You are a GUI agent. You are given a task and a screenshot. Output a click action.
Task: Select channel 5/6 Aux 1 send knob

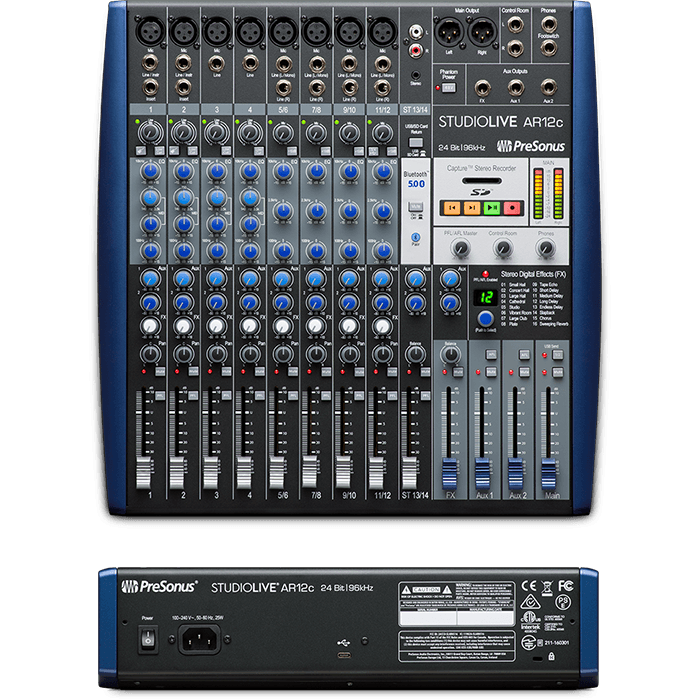pyautogui.click(x=283, y=279)
